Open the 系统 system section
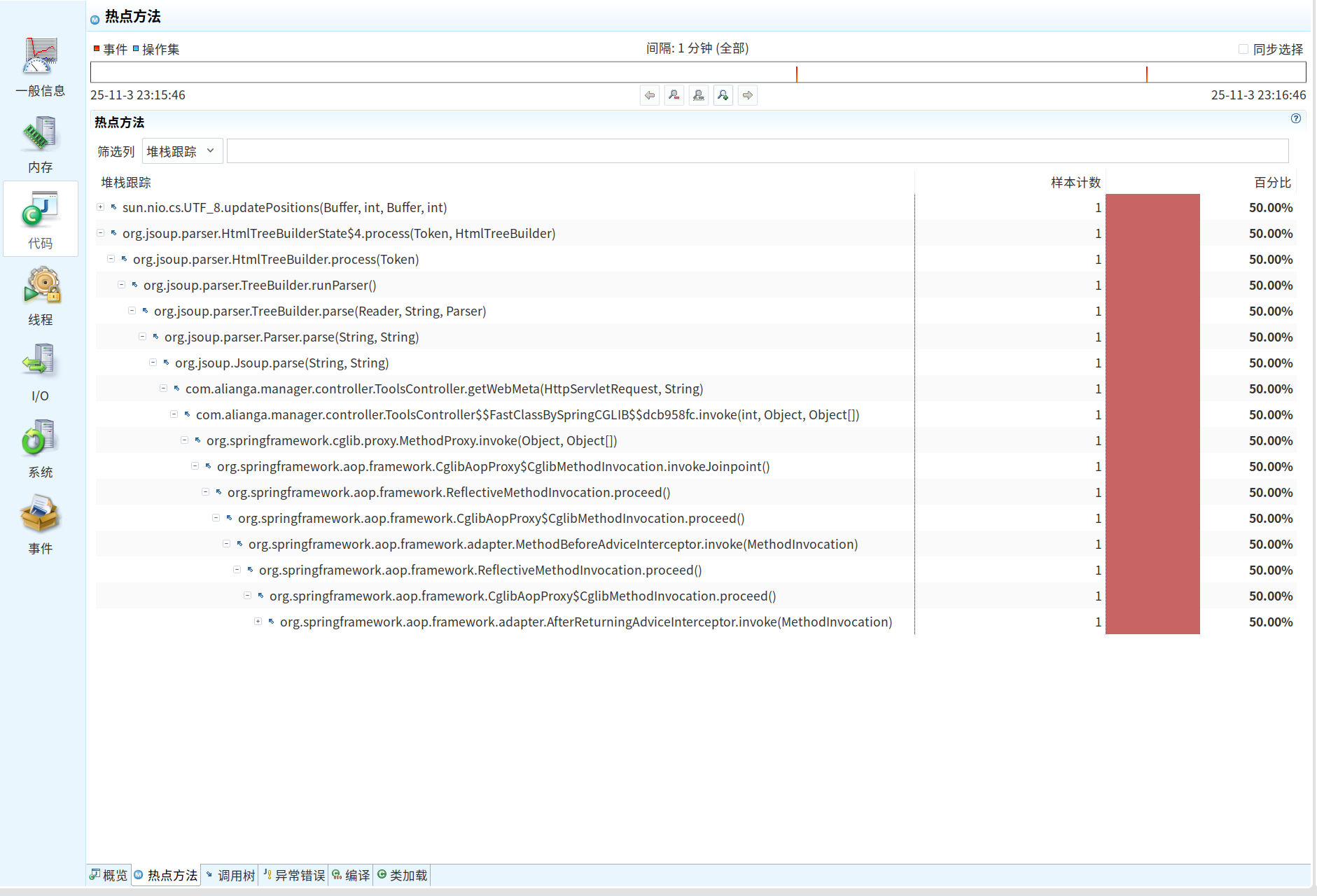 pos(41,449)
